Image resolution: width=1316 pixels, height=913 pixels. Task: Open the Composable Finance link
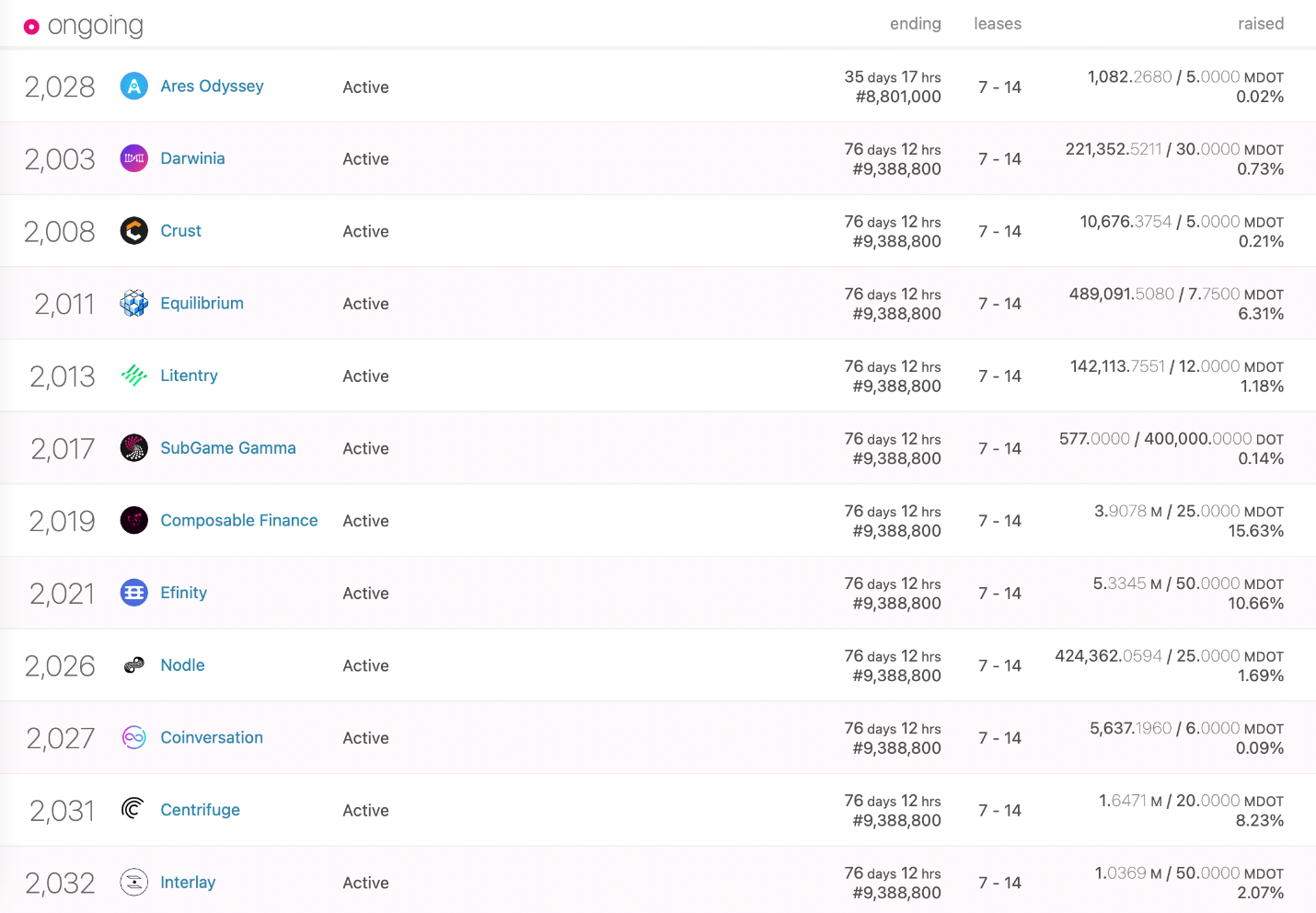tap(238, 521)
